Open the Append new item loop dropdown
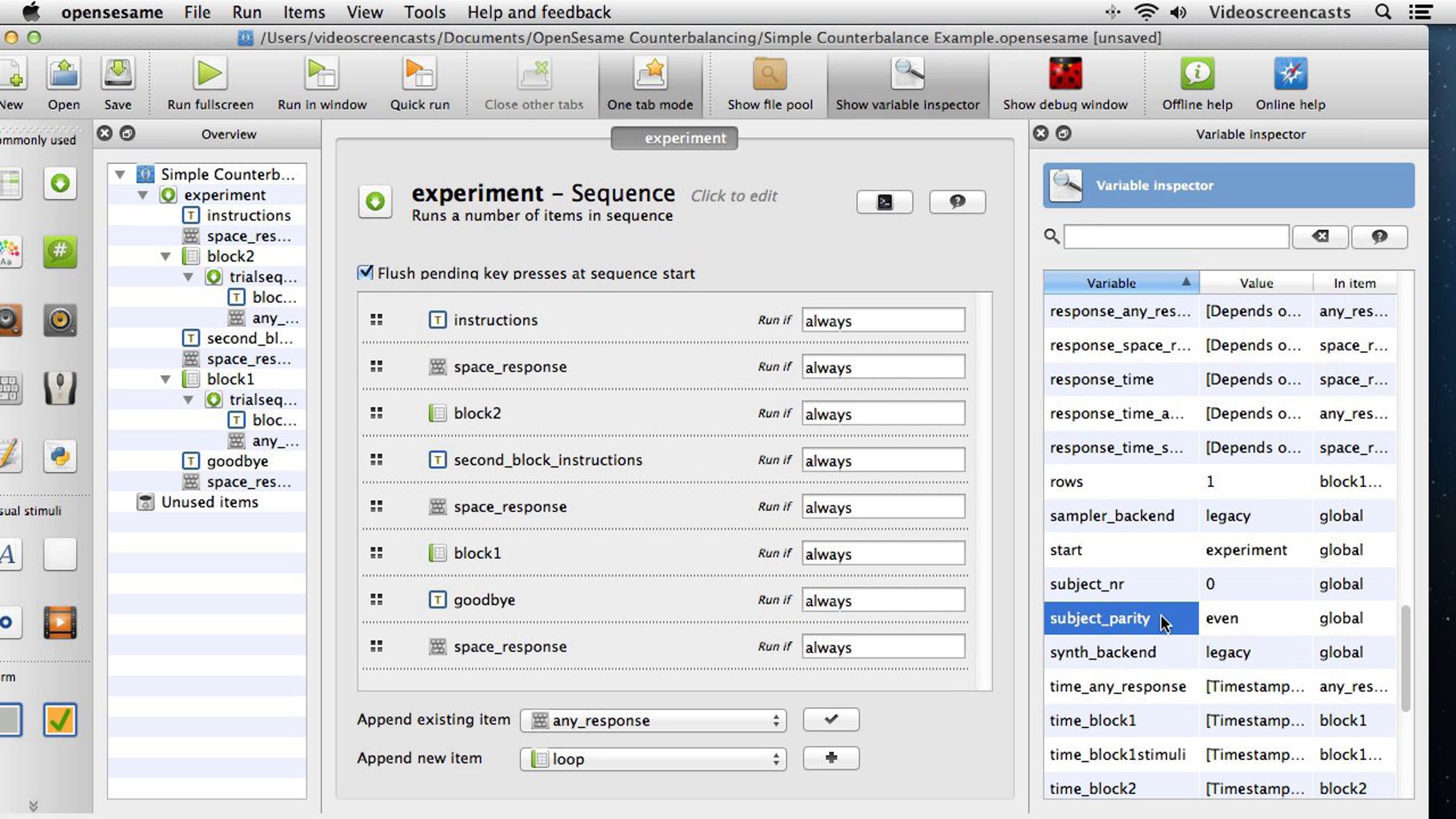Screen dimensions: 1456x819 click(x=653, y=759)
